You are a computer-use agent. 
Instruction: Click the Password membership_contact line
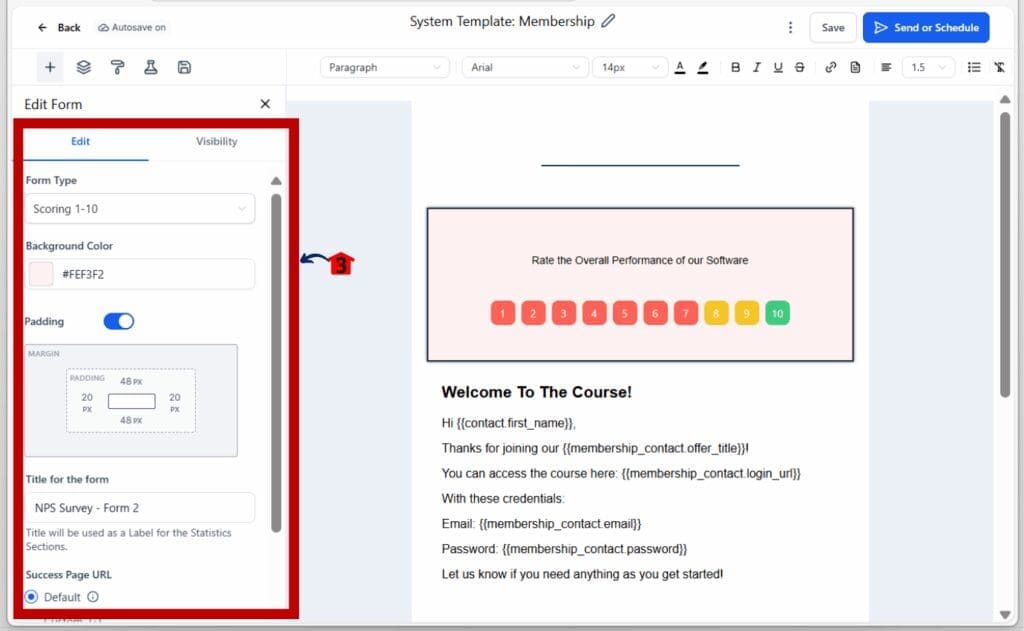click(x=564, y=549)
